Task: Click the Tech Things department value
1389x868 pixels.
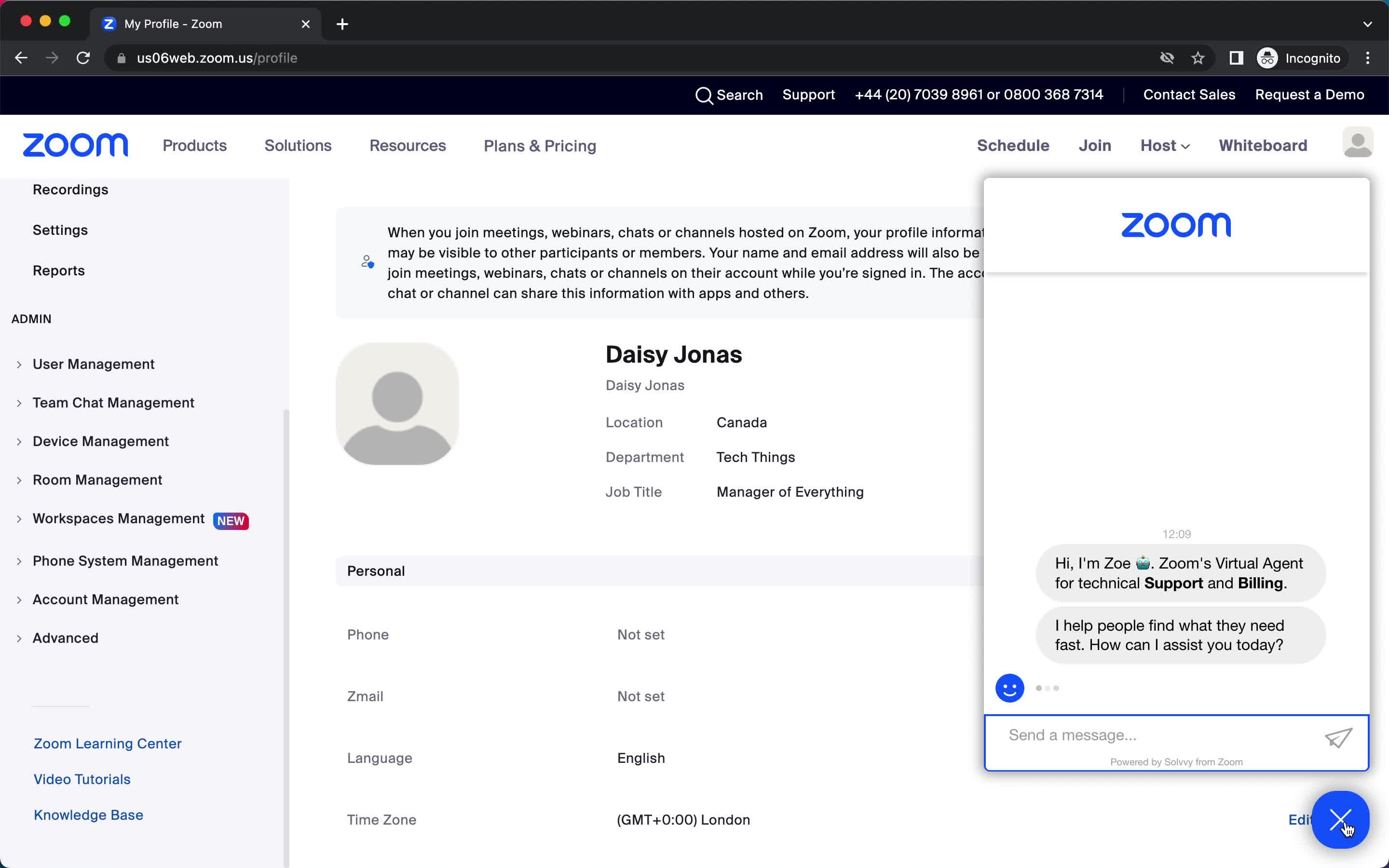Action: coord(755,458)
